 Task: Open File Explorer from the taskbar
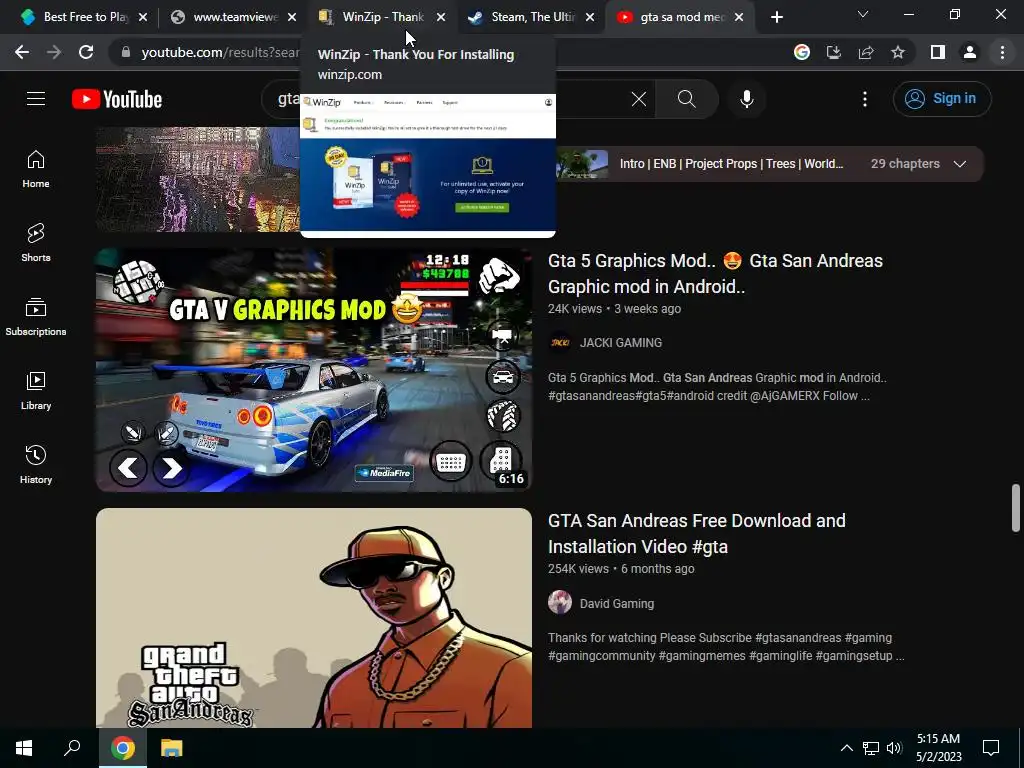[171, 748]
